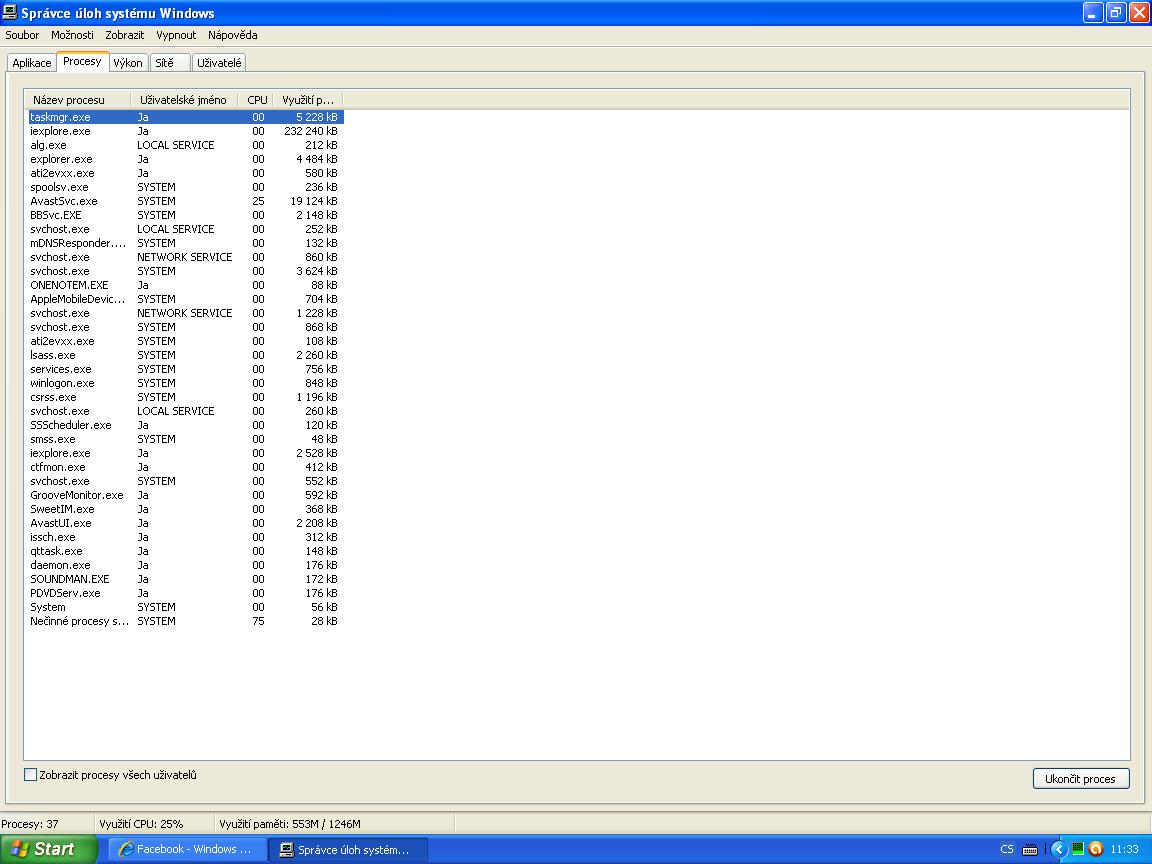Viewport: 1152px width, 864px height.
Task: Sort by Název procesu column header
Action: coord(79,100)
